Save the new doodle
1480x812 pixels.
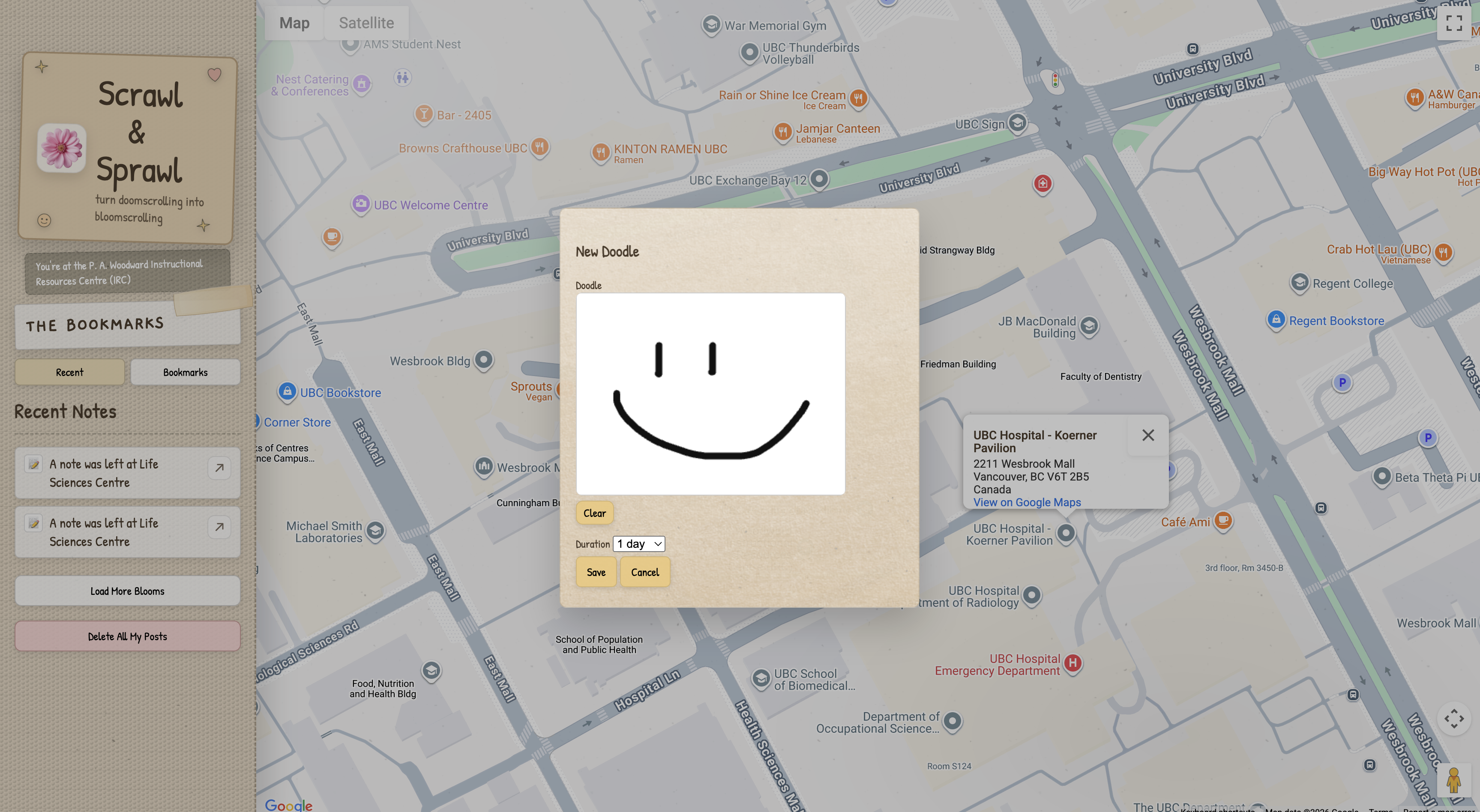pos(596,572)
